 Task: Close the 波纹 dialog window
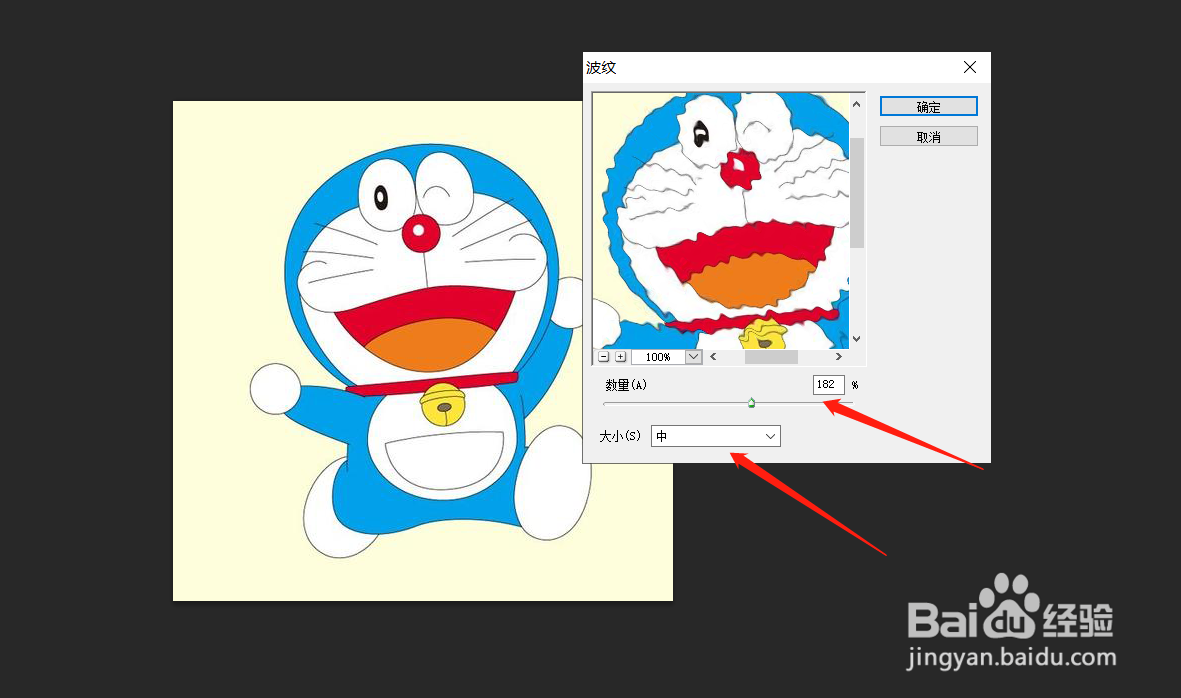pyautogui.click(x=970, y=67)
